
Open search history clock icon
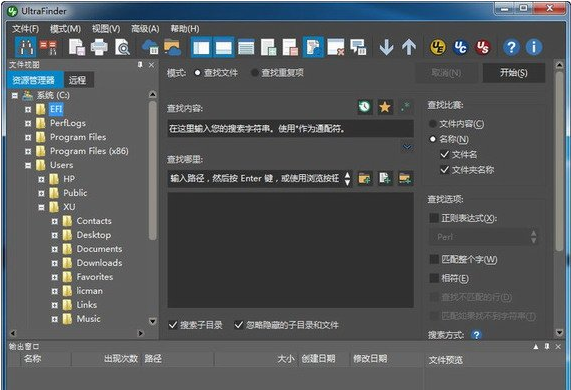pyautogui.click(x=365, y=107)
